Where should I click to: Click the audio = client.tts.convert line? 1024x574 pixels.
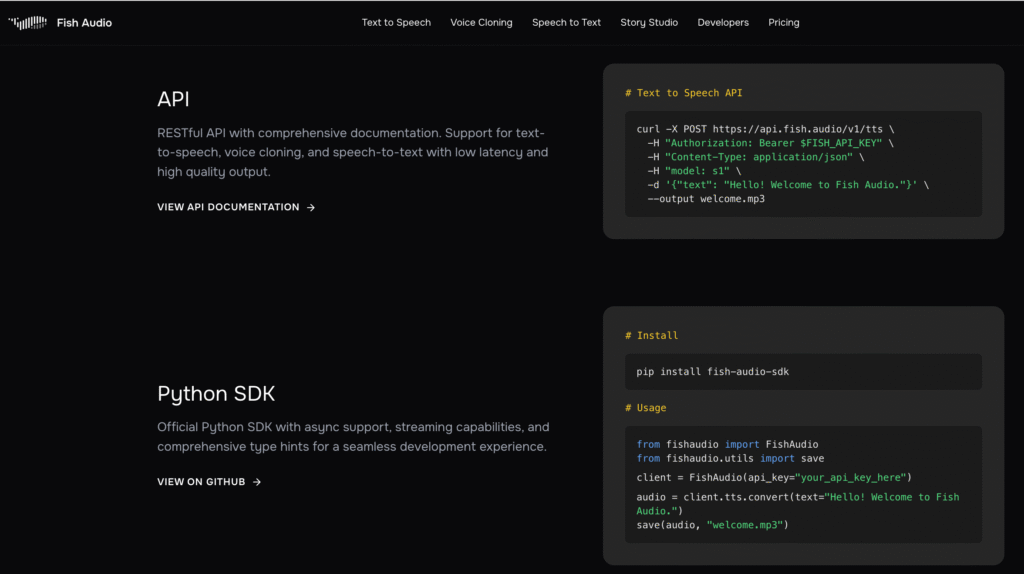[x=798, y=503]
